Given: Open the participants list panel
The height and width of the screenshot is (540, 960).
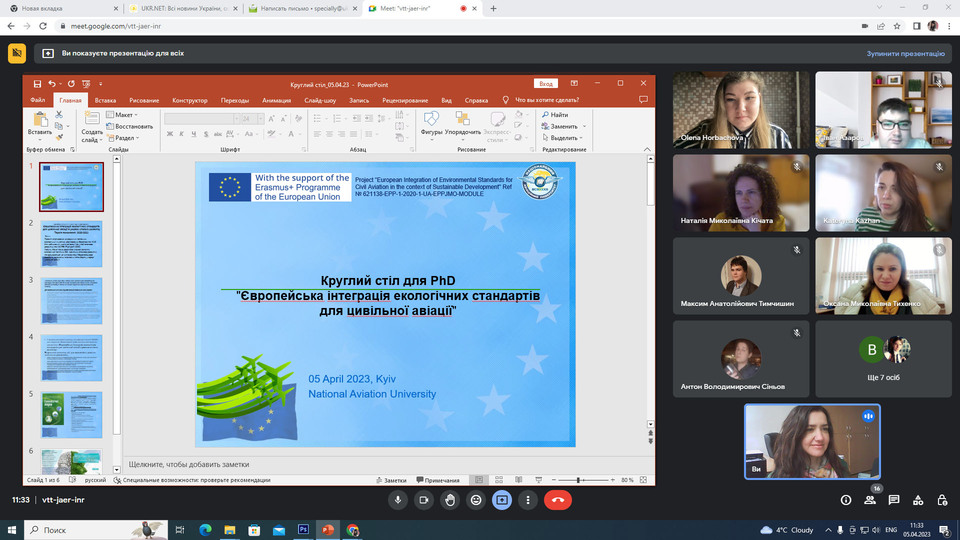Looking at the screenshot, I should (x=871, y=500).
